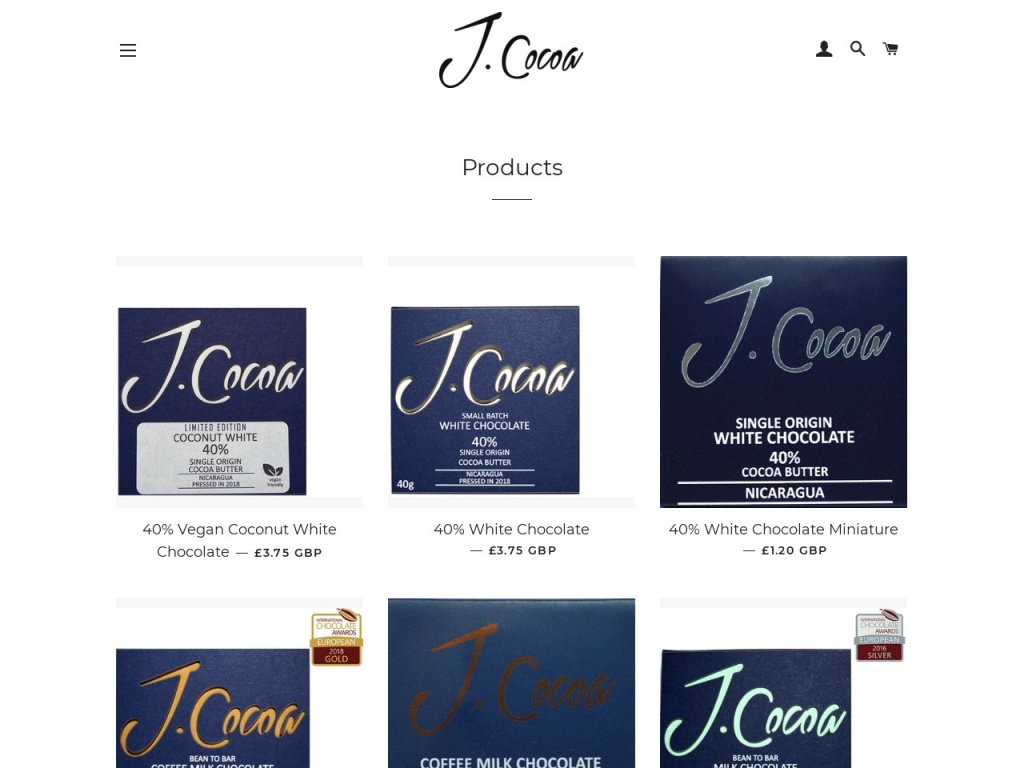Select the Coconut White chocolate bar image
This screenshot has width=1024, height=768.
(239, 381)
